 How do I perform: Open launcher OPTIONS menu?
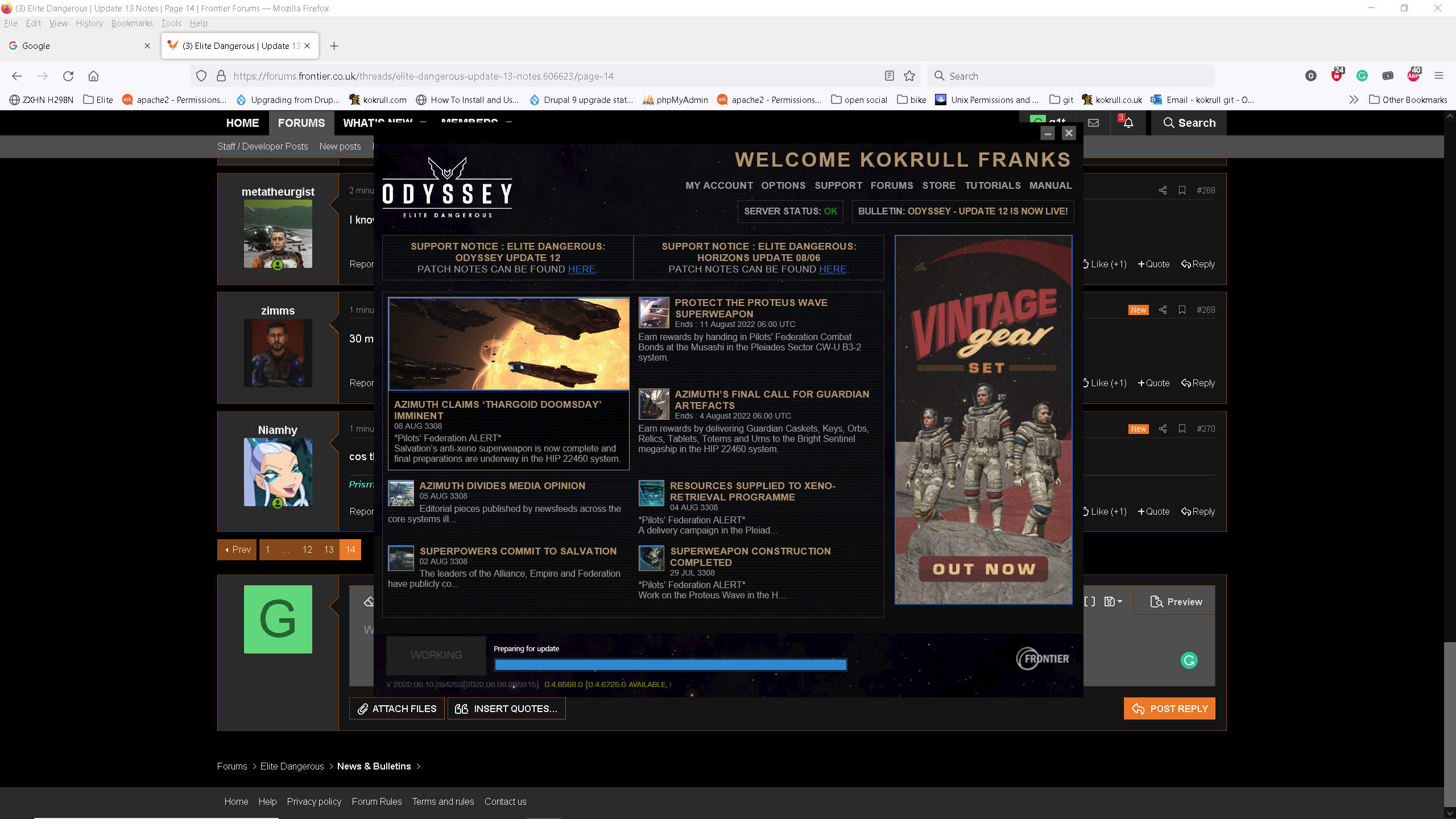click(783, 185)
